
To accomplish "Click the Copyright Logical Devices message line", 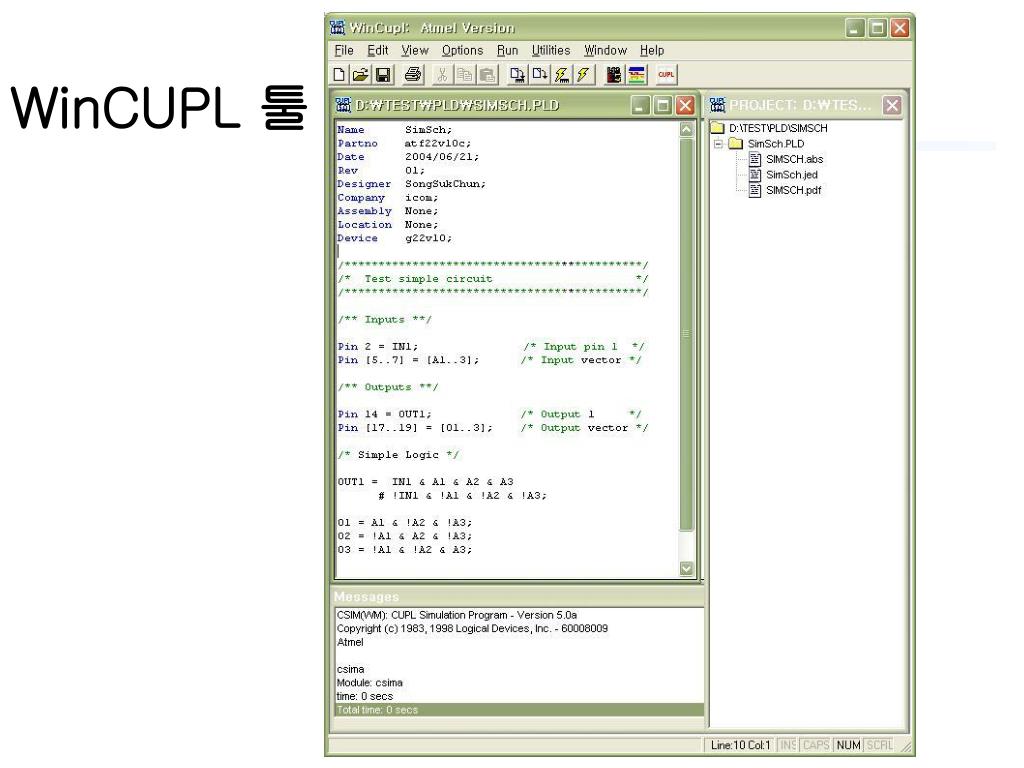I will (472, 629).
